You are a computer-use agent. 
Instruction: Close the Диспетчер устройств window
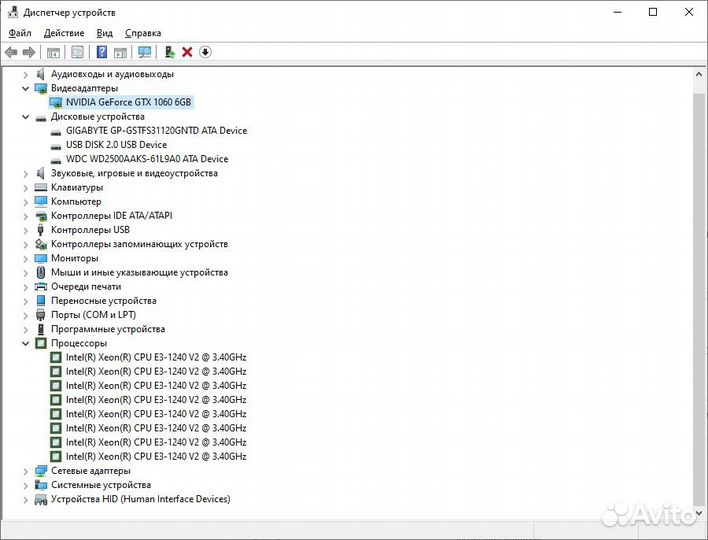pos(689,12)
